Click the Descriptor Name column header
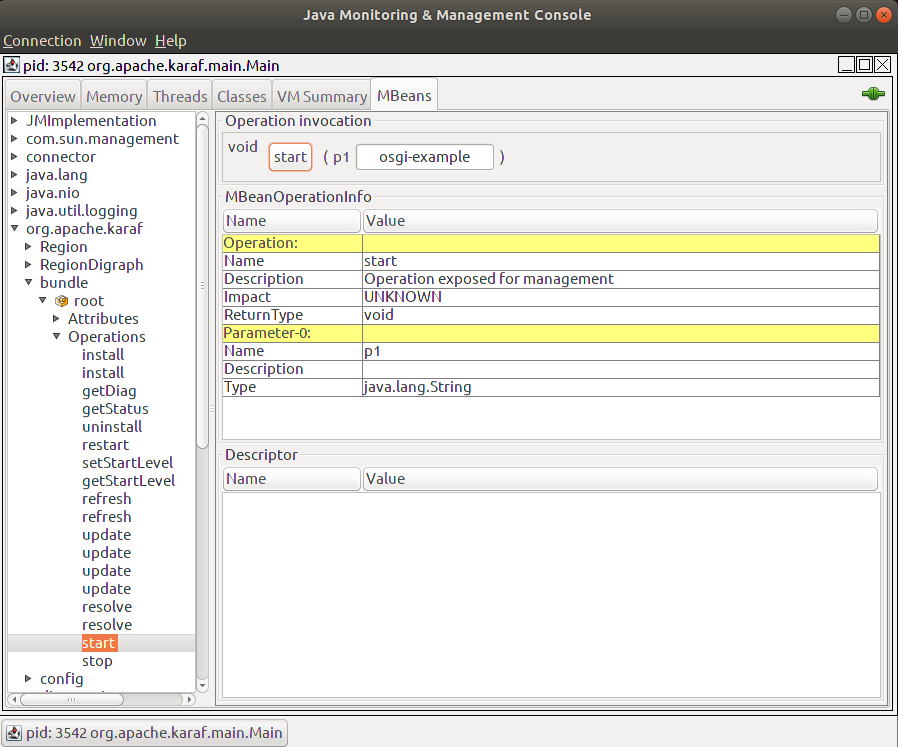 [292, 479]
